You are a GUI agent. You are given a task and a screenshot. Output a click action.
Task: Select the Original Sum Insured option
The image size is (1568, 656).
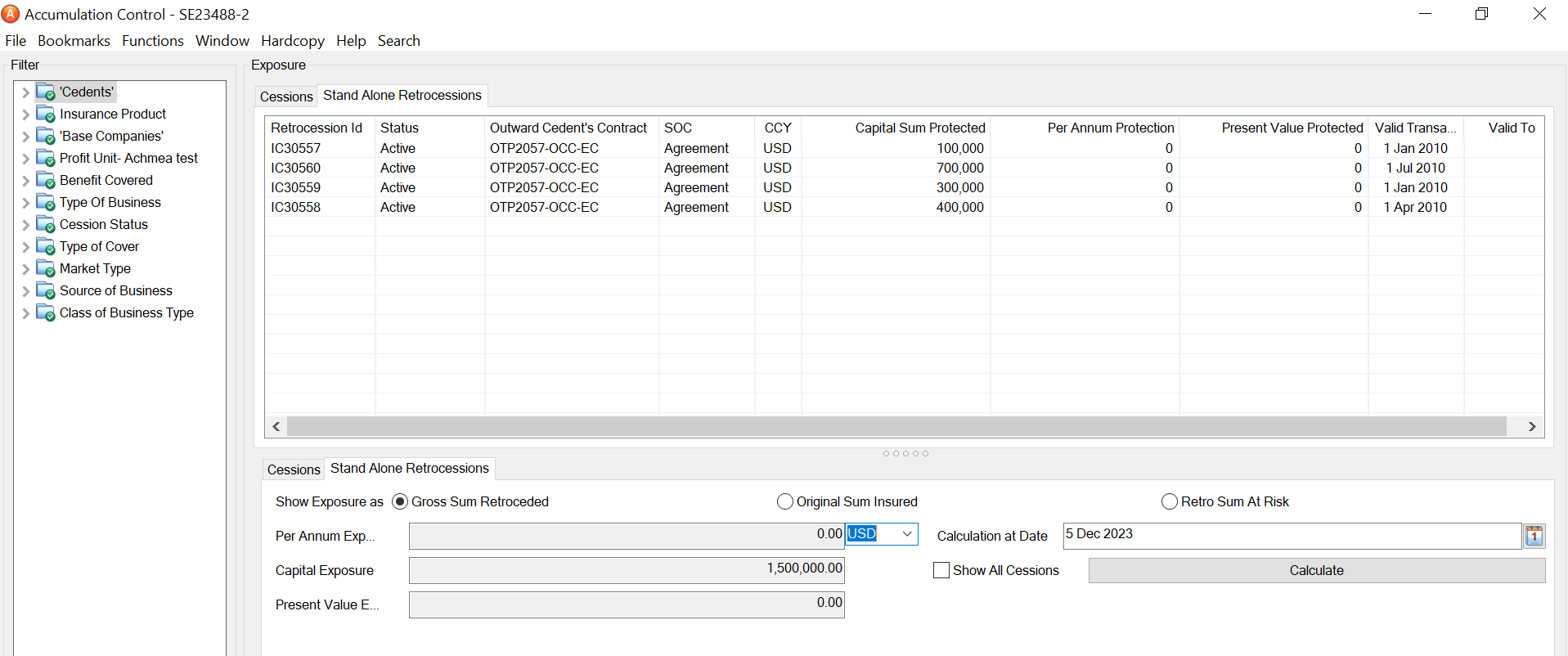[x=785, y=501]
